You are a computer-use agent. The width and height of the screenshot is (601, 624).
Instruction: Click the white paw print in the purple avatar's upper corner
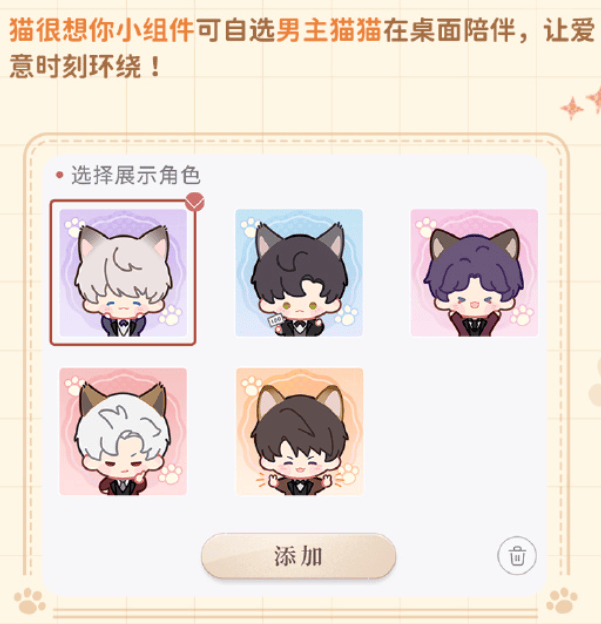click(73, 227)
